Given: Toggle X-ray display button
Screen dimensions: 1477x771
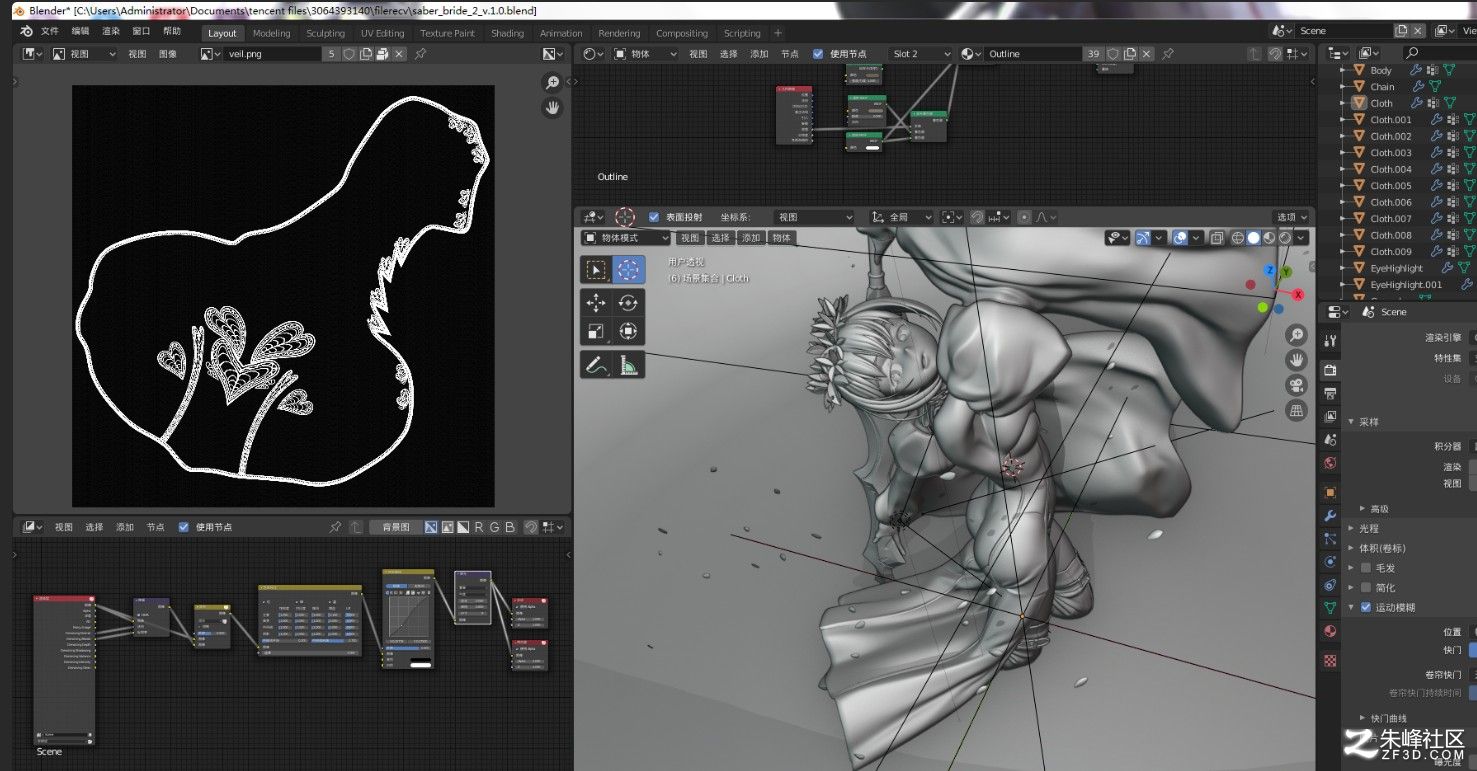Looking at the screenshot, I should point(1217,238).
